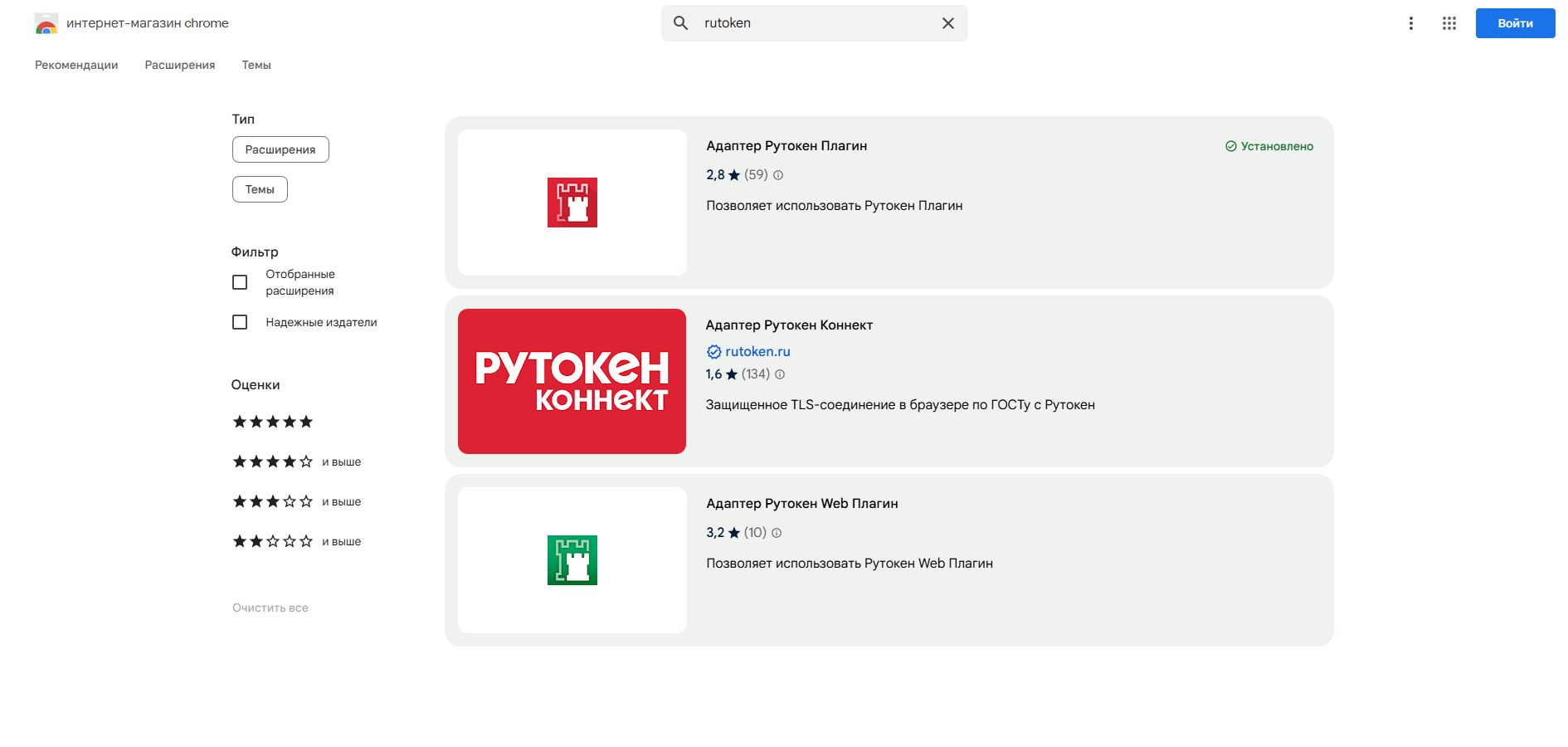Click description Позволяет использовать Рутокен Плагин
The image size is (1568, 747).
(835, 206)
